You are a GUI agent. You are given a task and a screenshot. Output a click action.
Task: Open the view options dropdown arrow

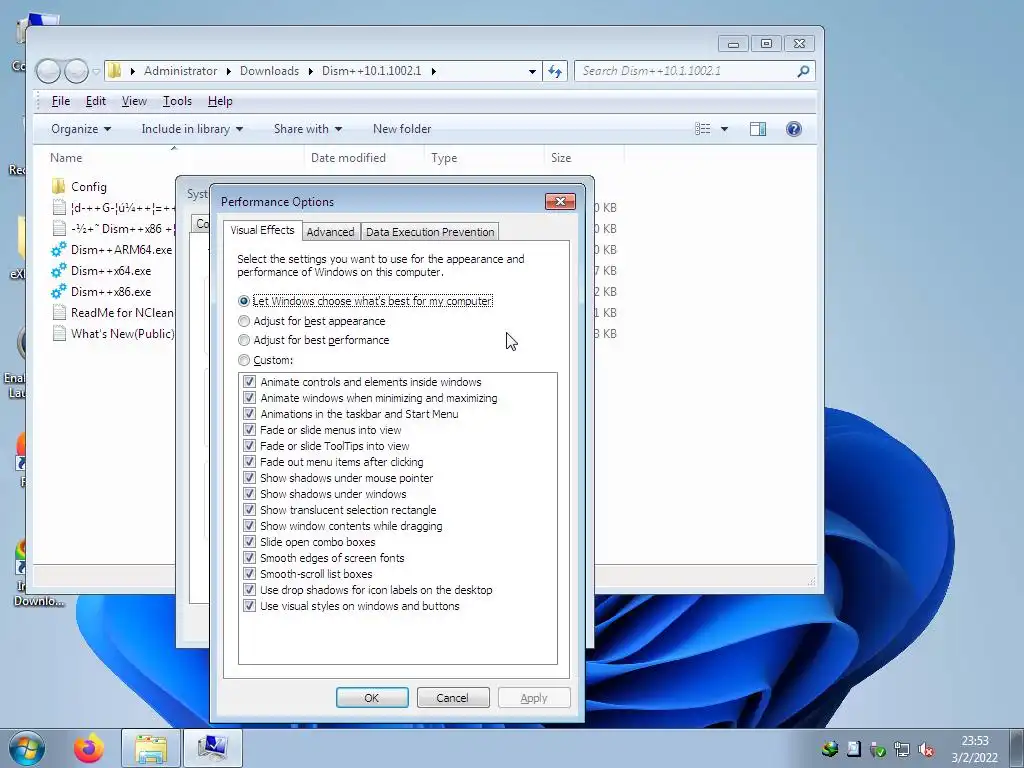tap(724, 129)
